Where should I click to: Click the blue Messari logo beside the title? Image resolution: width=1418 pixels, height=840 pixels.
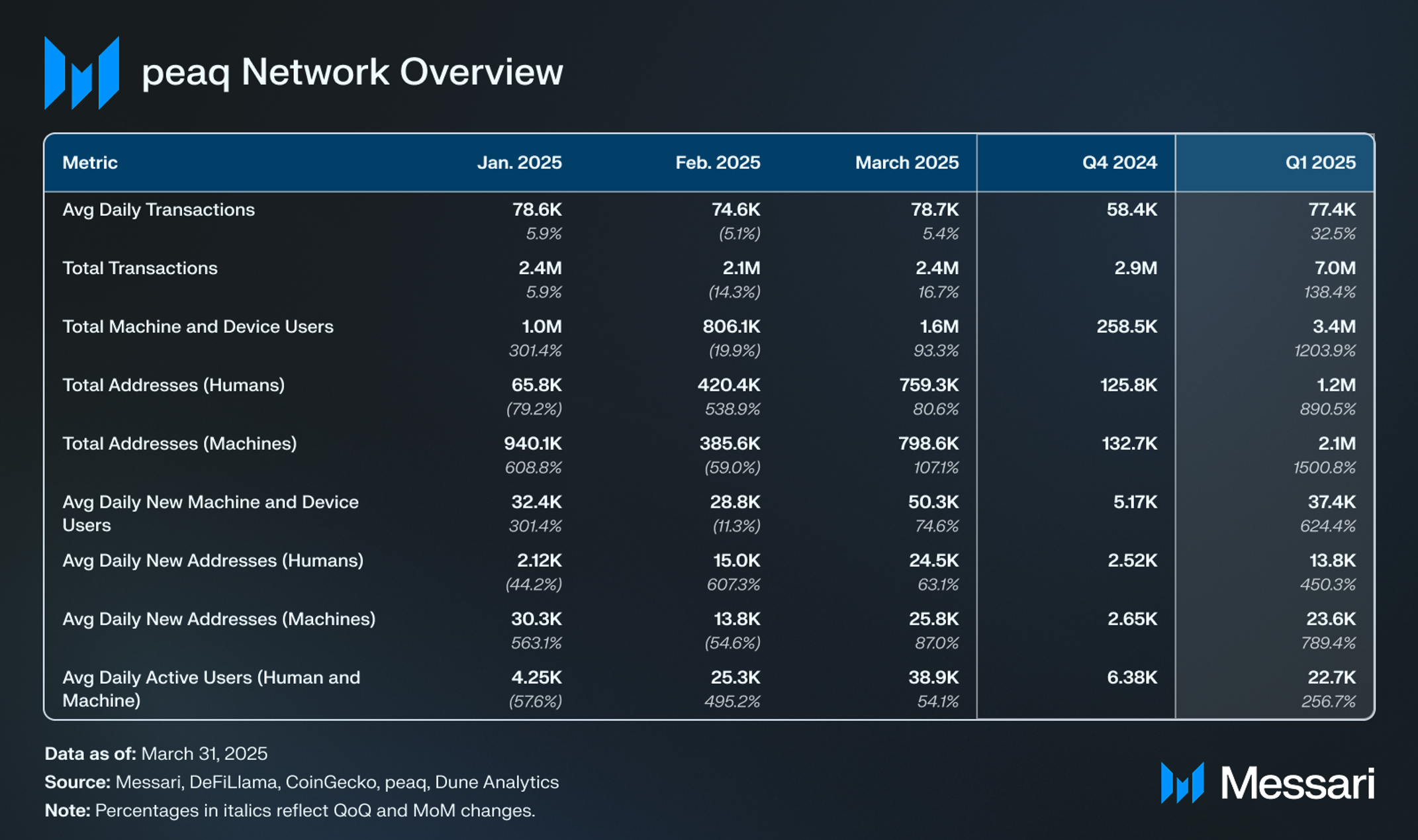pos(81,73)
